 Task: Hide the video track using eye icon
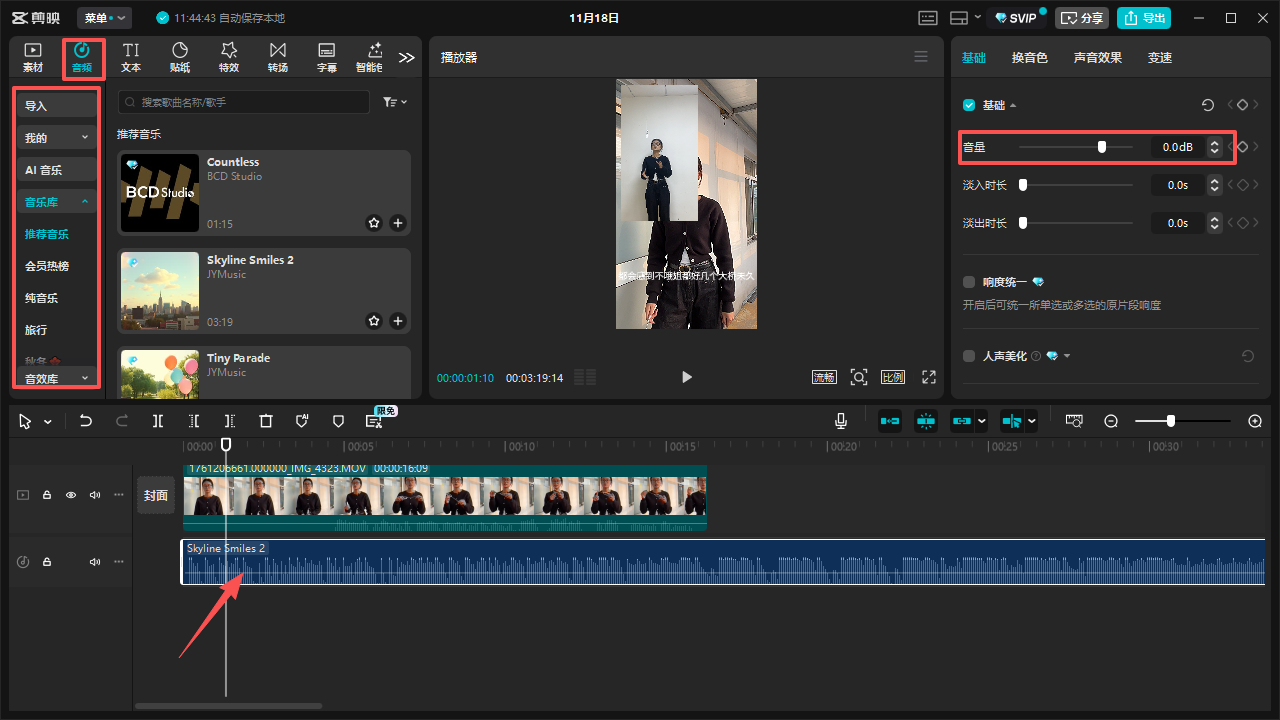[x=71, y=495]
